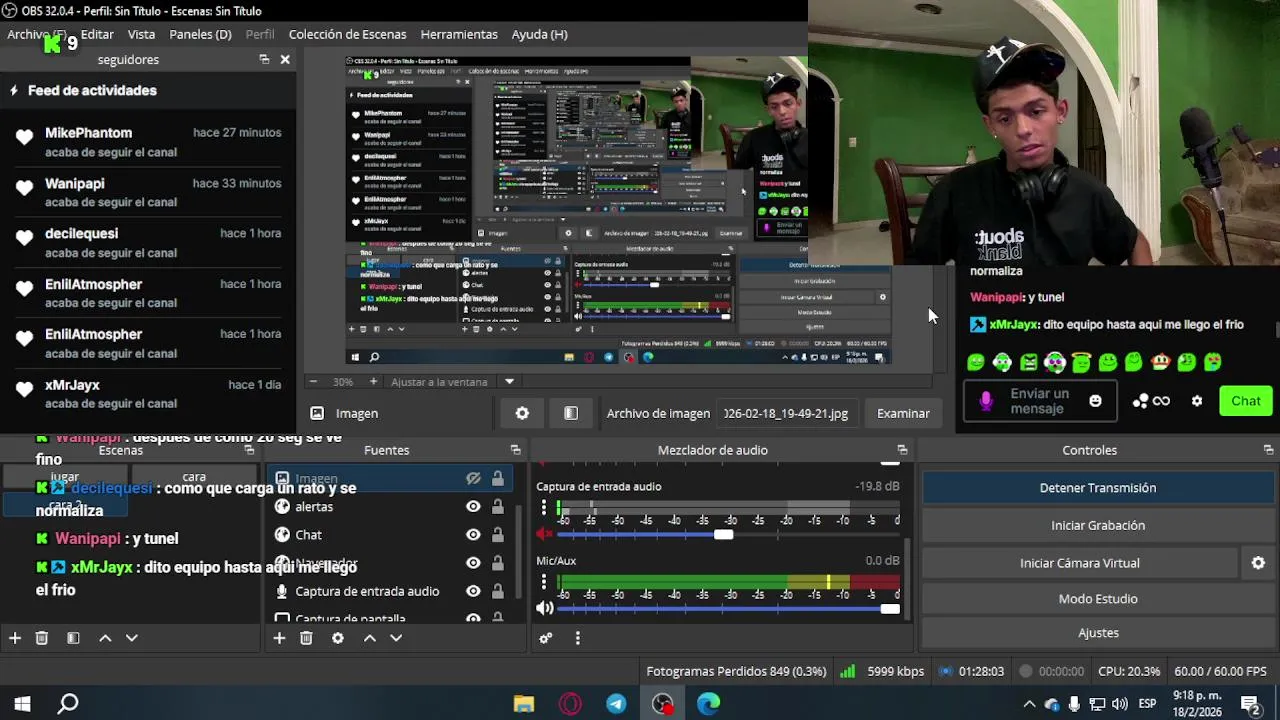The image size is (1280, 720).
Task: Enable Modo Estudio
Action: tap(1097, 599)
